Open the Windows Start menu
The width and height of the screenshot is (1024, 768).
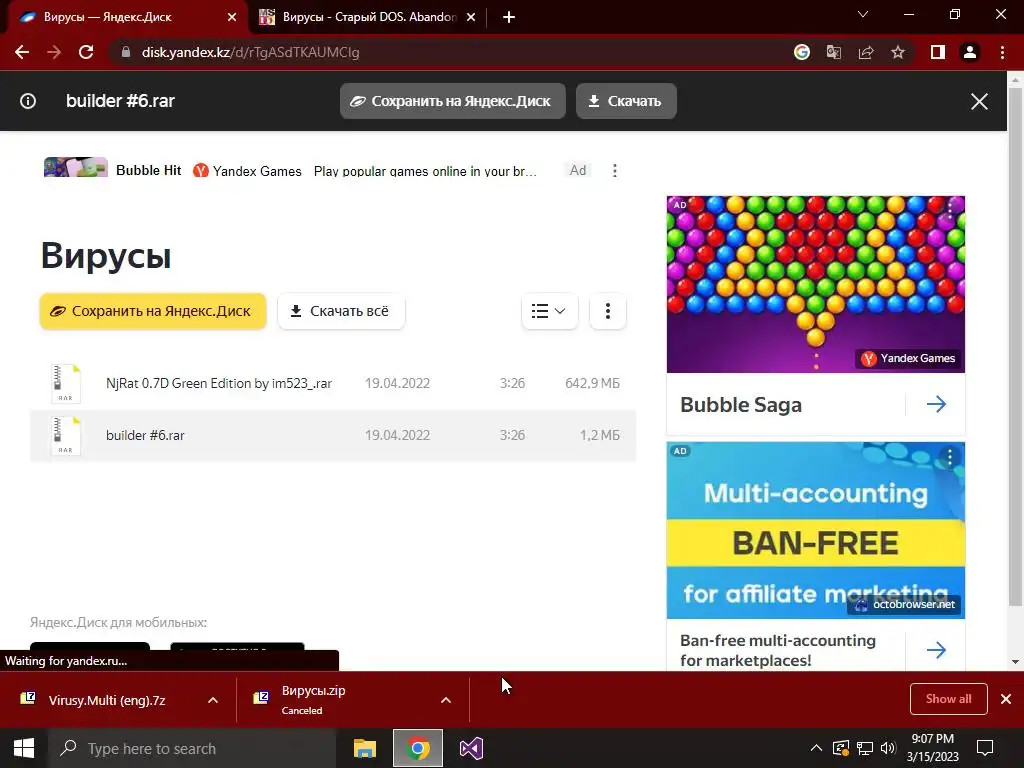click(24, 748)
